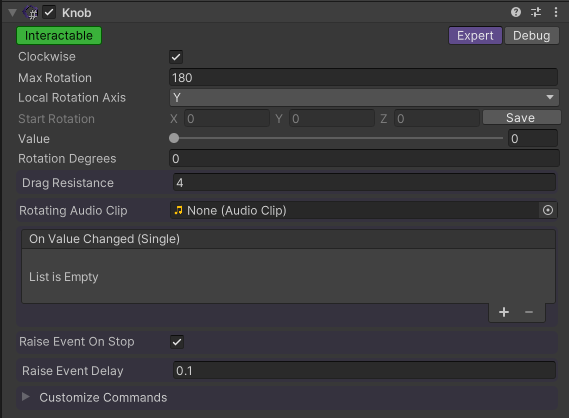Click the Knob script icon in the header
Viewport: 569px width, 418px height.
31,13
